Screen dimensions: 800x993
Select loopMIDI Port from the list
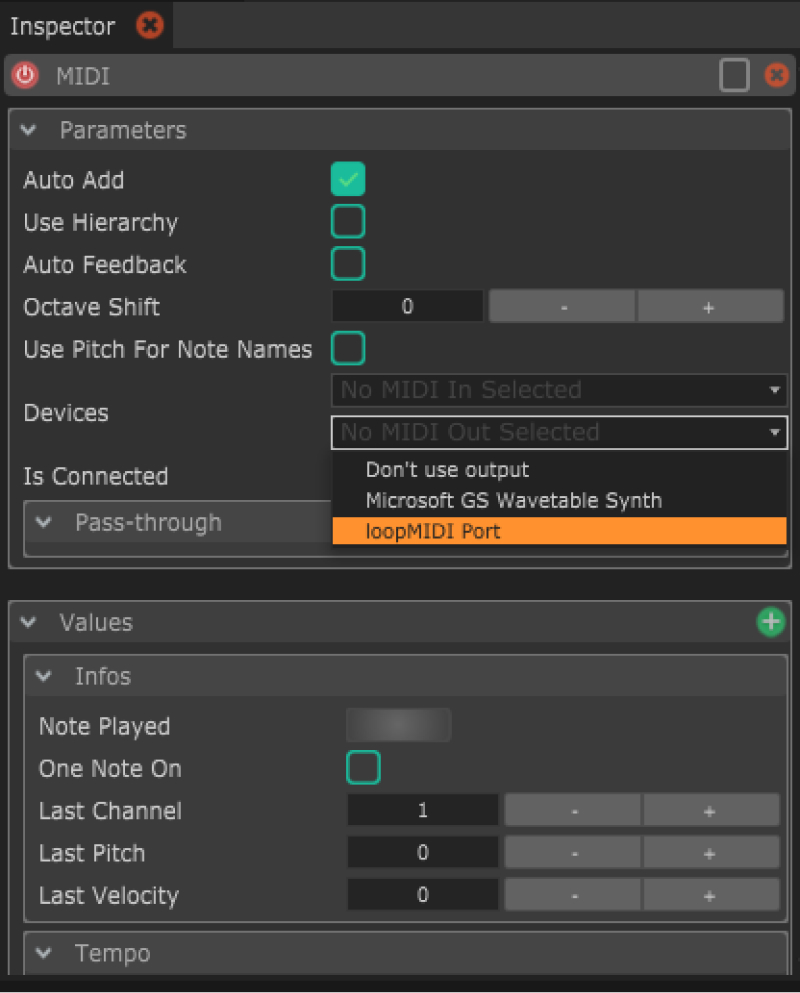(x=558, y=531)
